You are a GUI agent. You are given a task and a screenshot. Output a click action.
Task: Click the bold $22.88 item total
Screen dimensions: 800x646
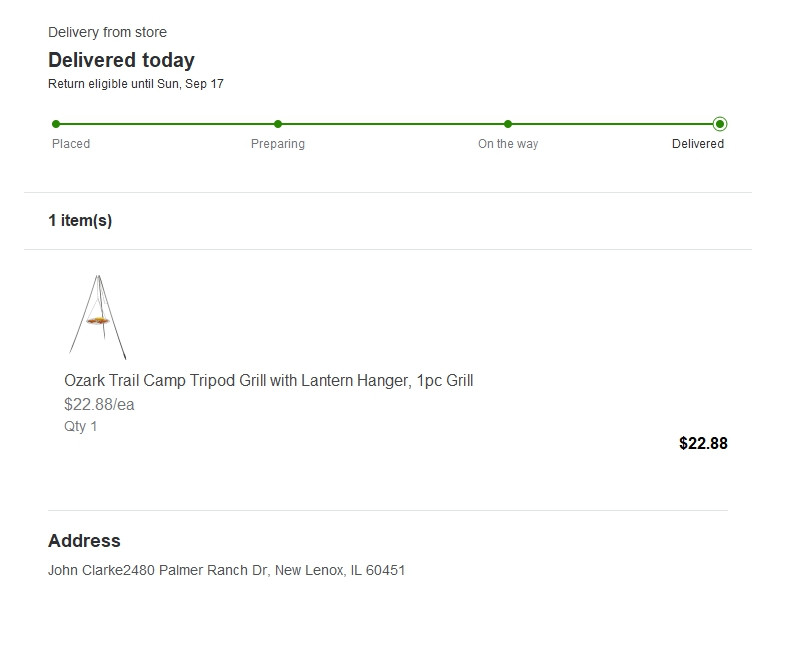(x=703, y=444)
